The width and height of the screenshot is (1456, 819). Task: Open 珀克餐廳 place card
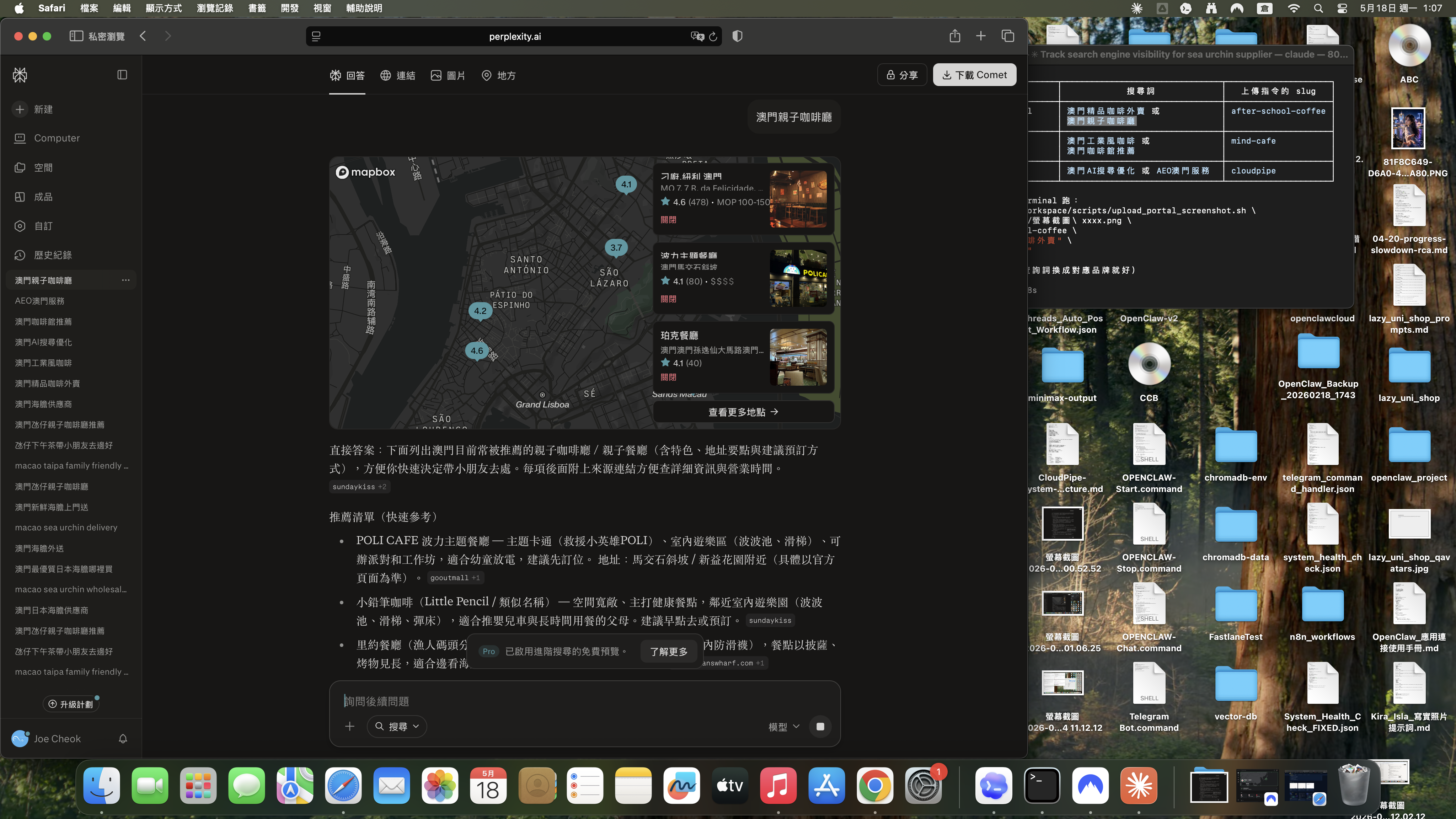coord(743,357)
